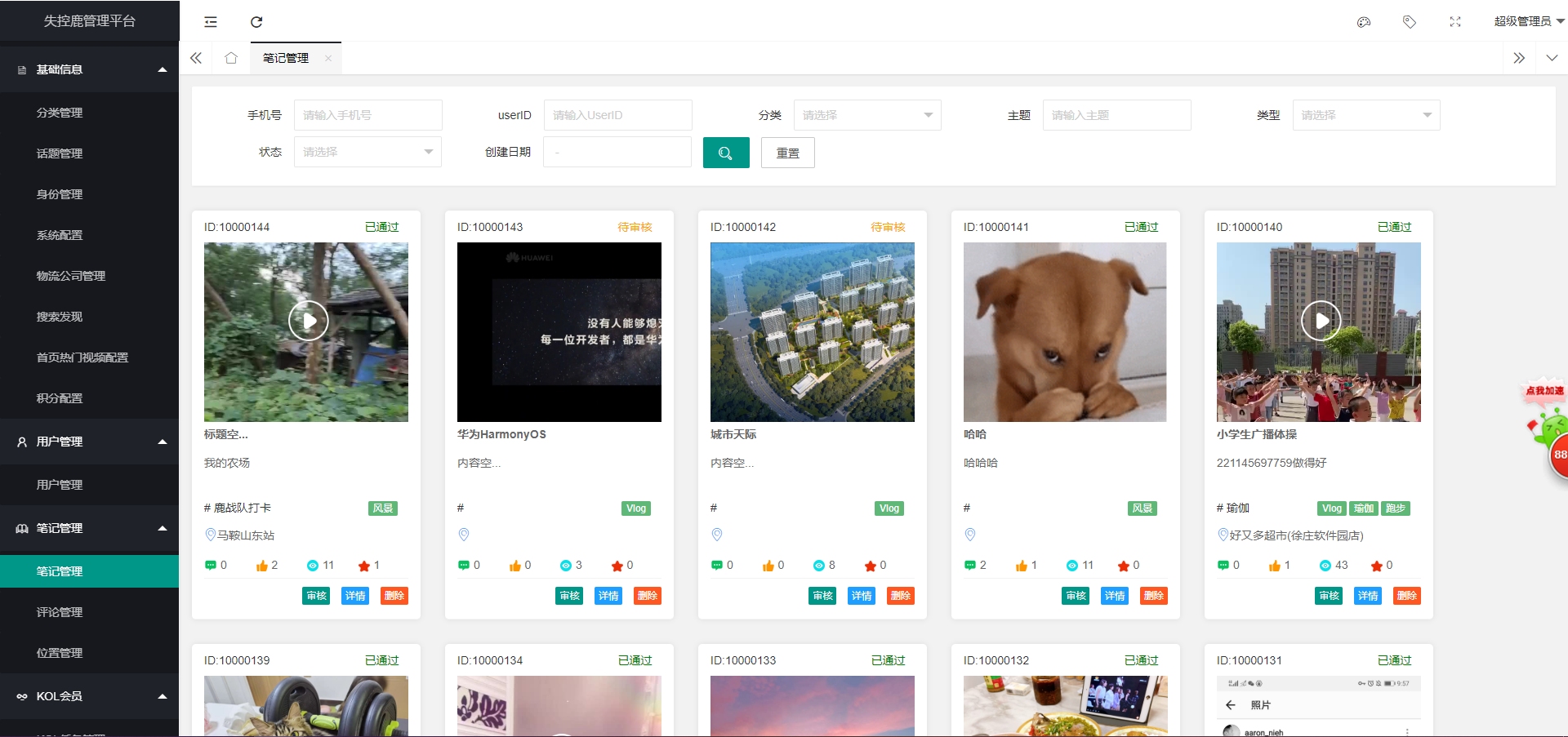Open thumbnail of note 城市天际
This screenshot has width=1568, height=737.
tap(813, 332)
